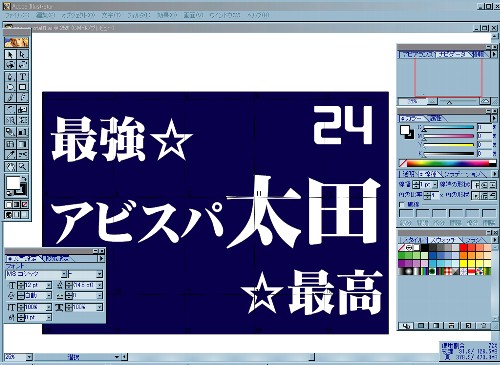Select the Pen tool
Image resolution: width=500 pixels, height=365 pixels.
[x=10, y=77]
